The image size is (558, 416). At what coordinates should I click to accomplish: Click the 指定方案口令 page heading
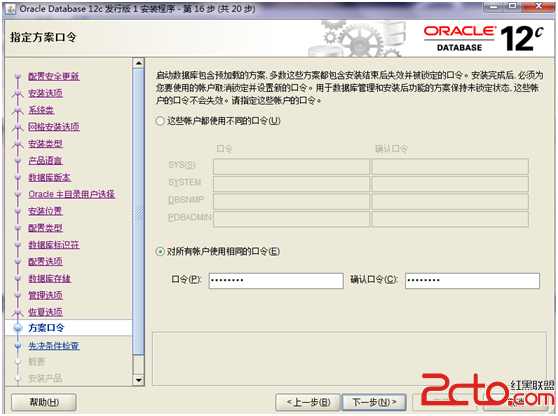(43, 37)
